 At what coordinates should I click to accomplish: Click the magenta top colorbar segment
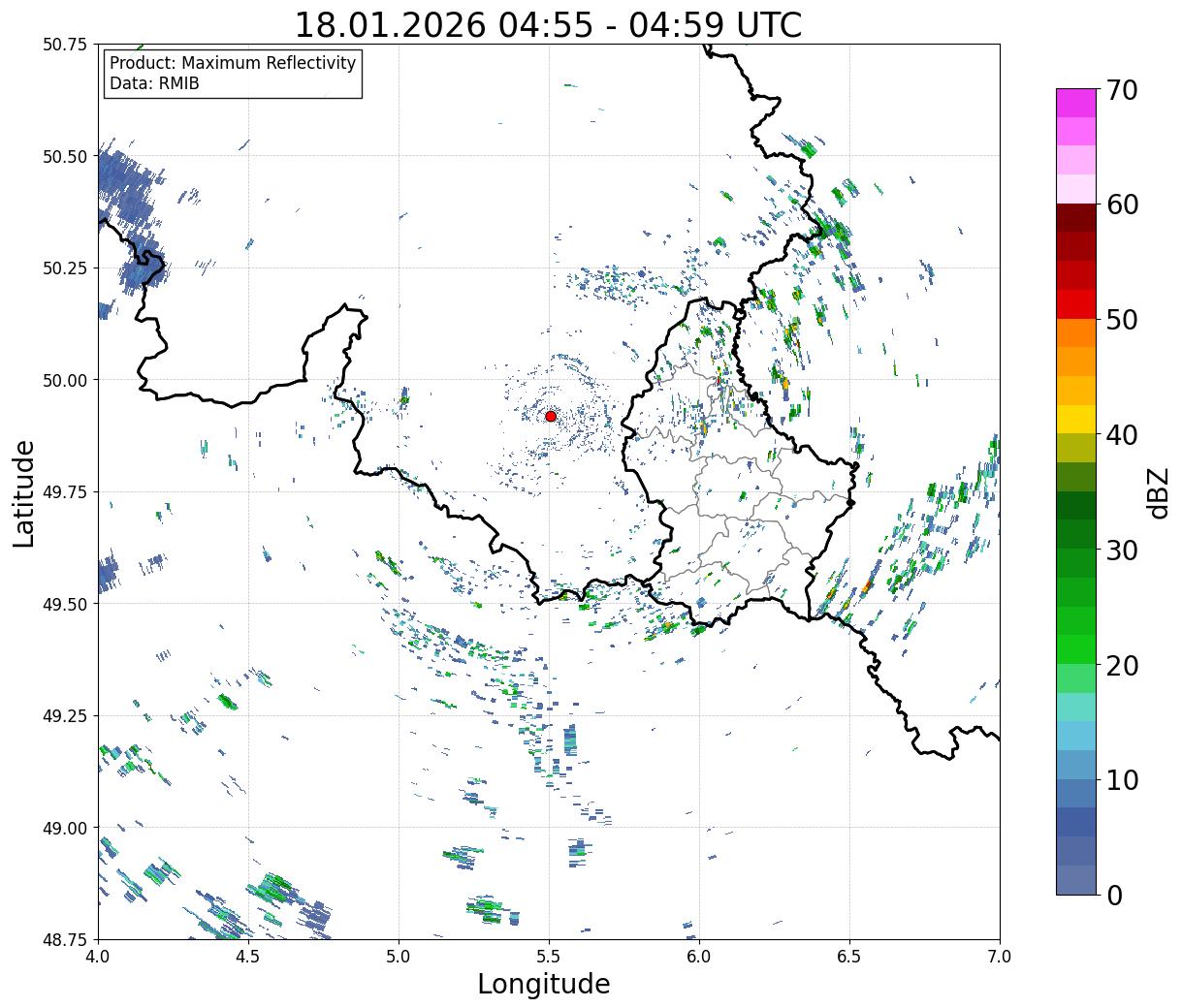(1076, 103)
